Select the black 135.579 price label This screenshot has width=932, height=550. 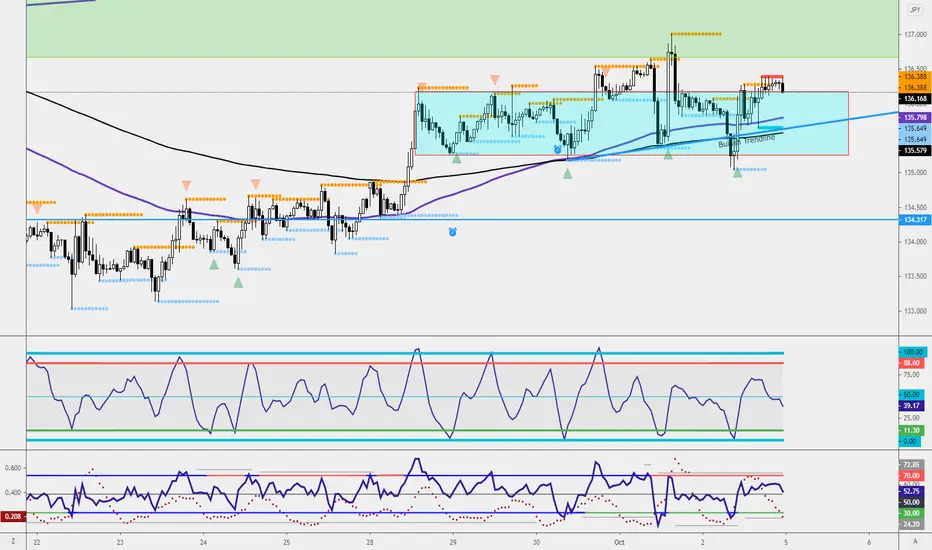[x=915, y=150]
